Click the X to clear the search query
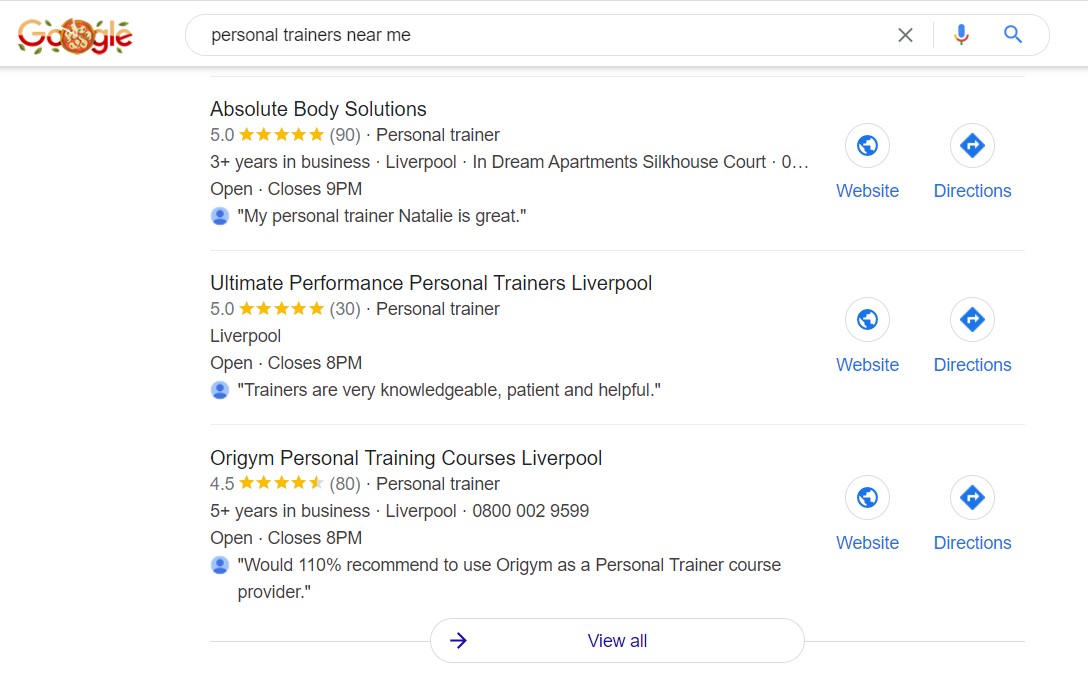 click(x=905, y=34)
